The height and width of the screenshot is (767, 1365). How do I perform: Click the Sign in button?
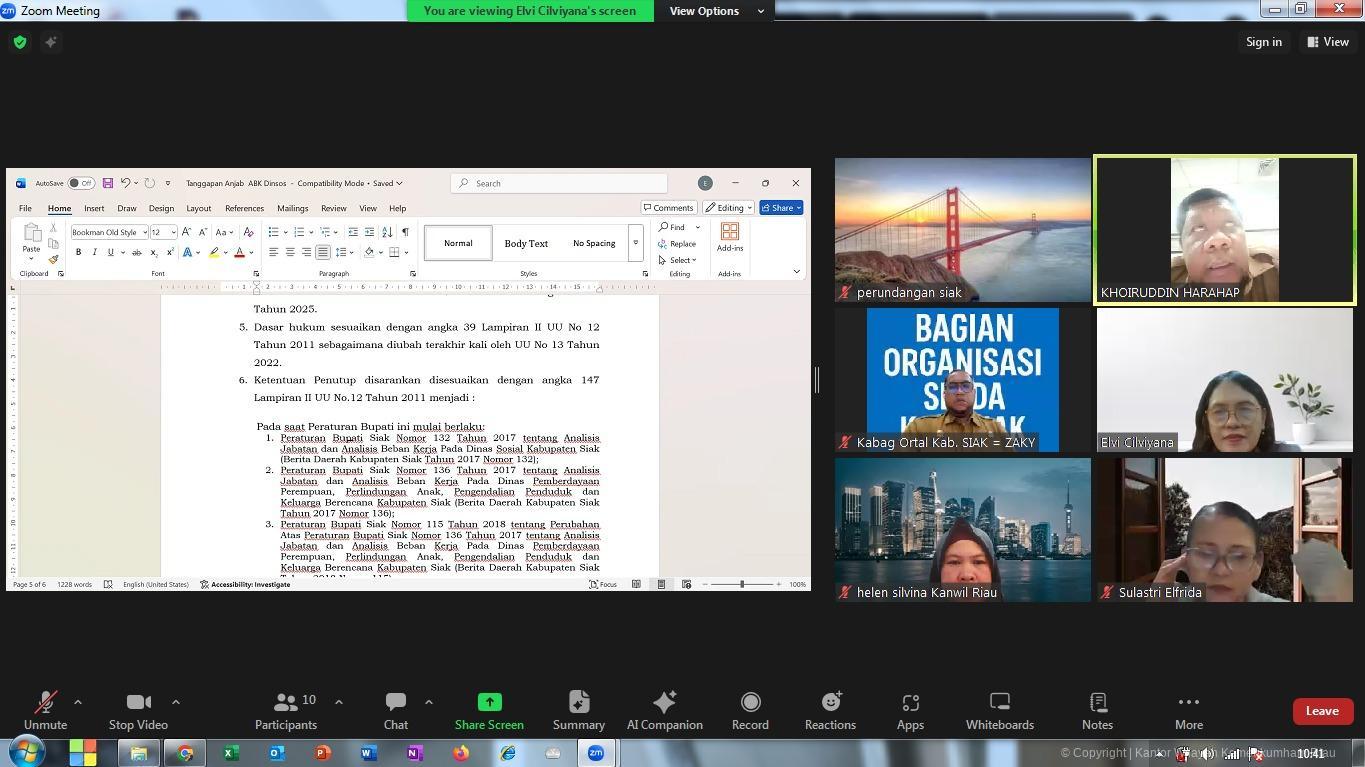(x=1263, y=42)
